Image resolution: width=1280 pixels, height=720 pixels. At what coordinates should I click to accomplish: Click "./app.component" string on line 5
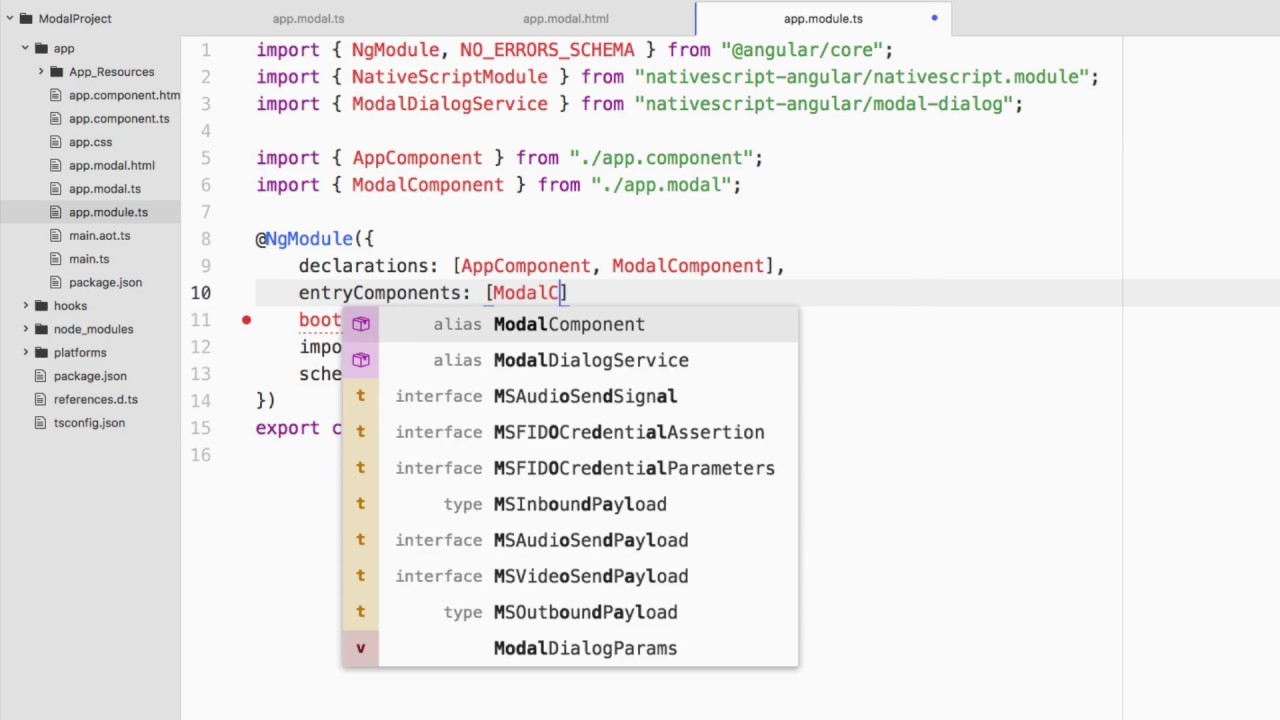(x=660, y=158)
